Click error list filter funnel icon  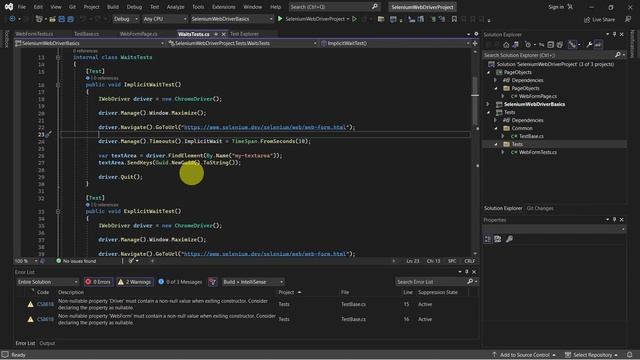click(212, 282)
